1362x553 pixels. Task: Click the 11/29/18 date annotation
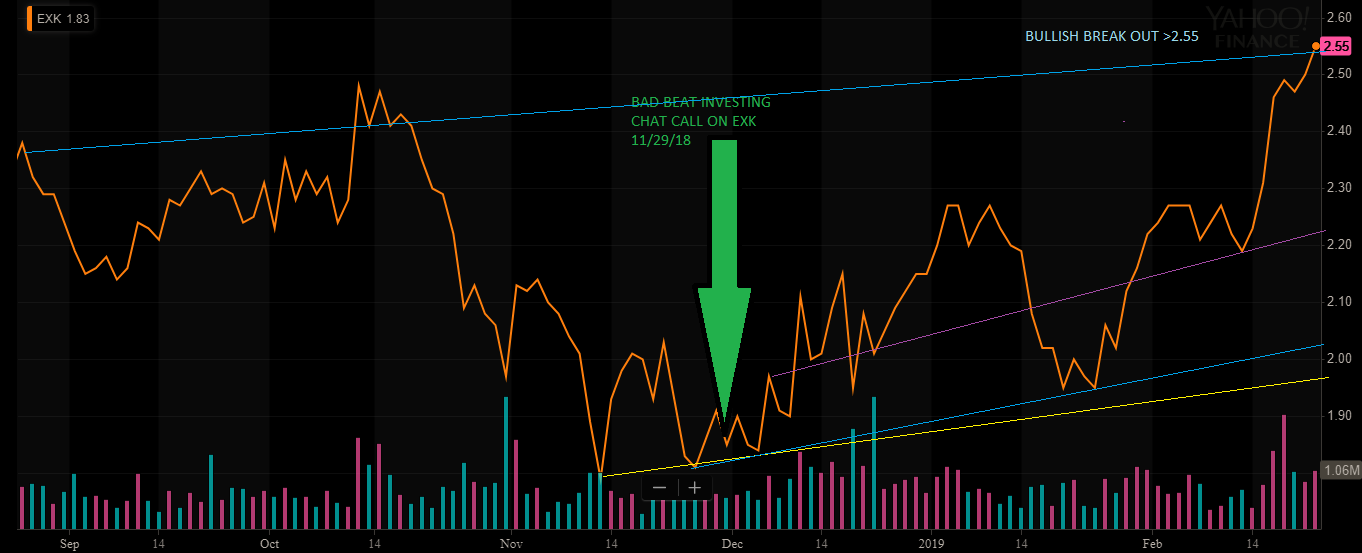point(655,140)
